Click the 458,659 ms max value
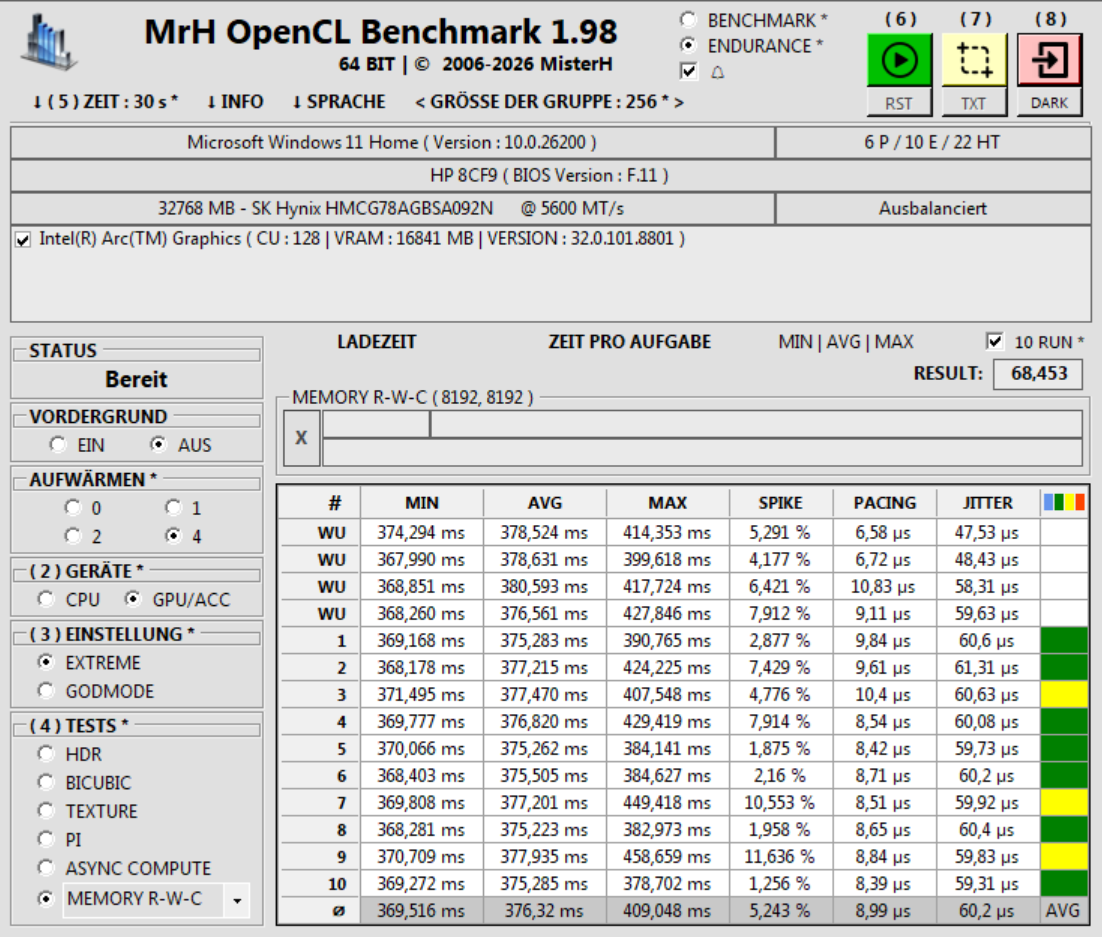1102x937 pixels. click(667, 856)
